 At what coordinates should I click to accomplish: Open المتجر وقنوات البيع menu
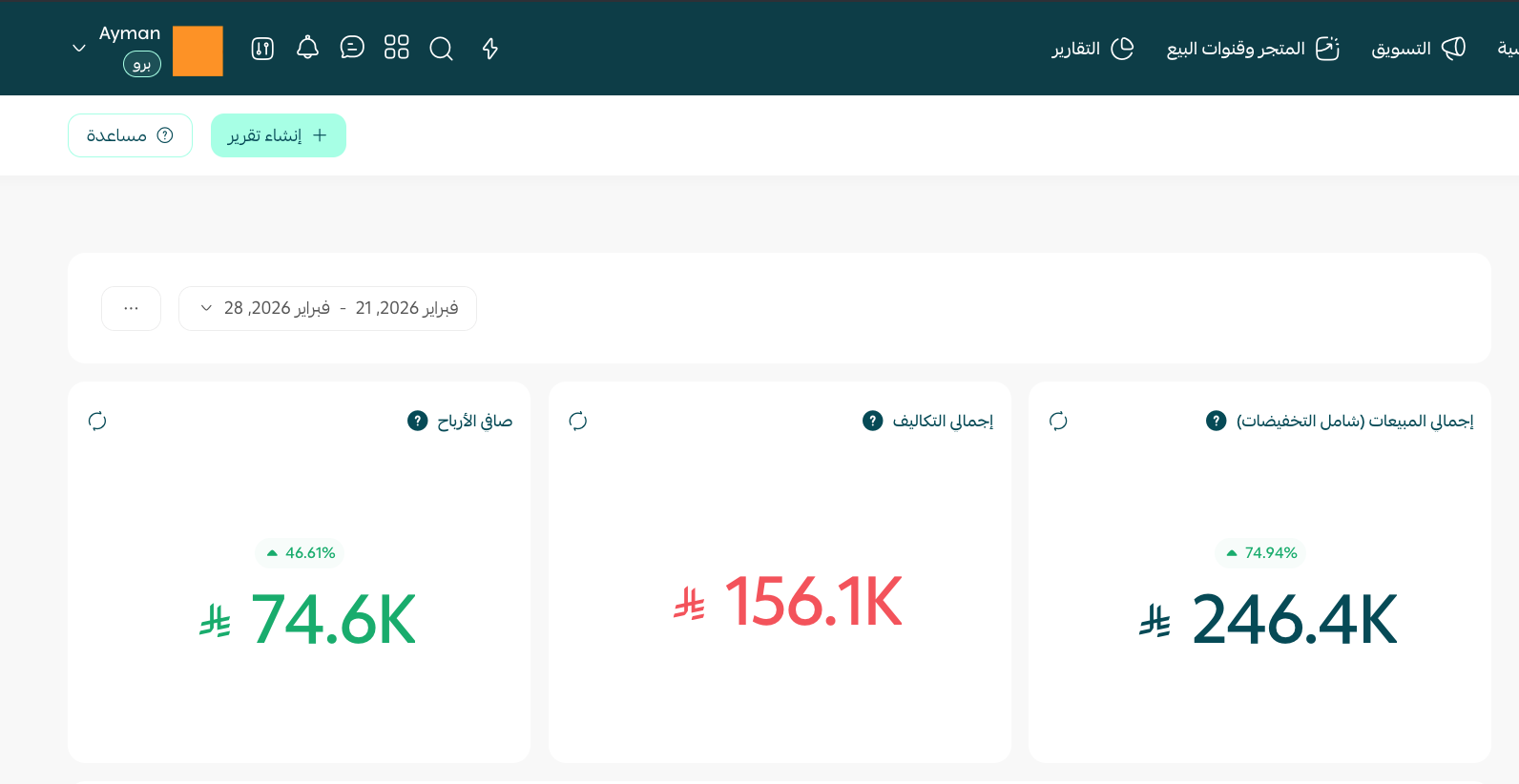[x=1253, y=49]
